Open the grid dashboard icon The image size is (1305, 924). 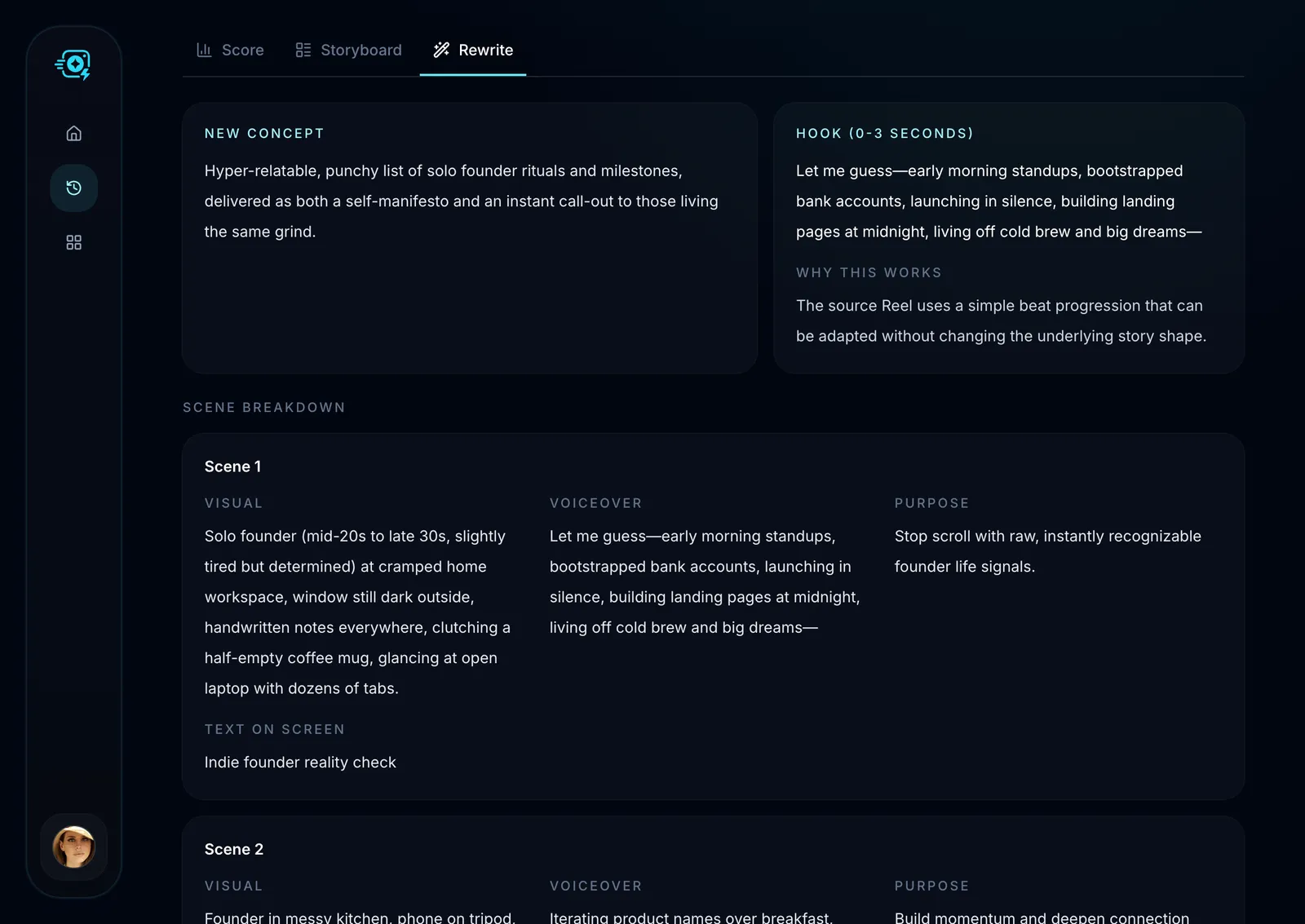pyautogui.click(x=73, y=242)
